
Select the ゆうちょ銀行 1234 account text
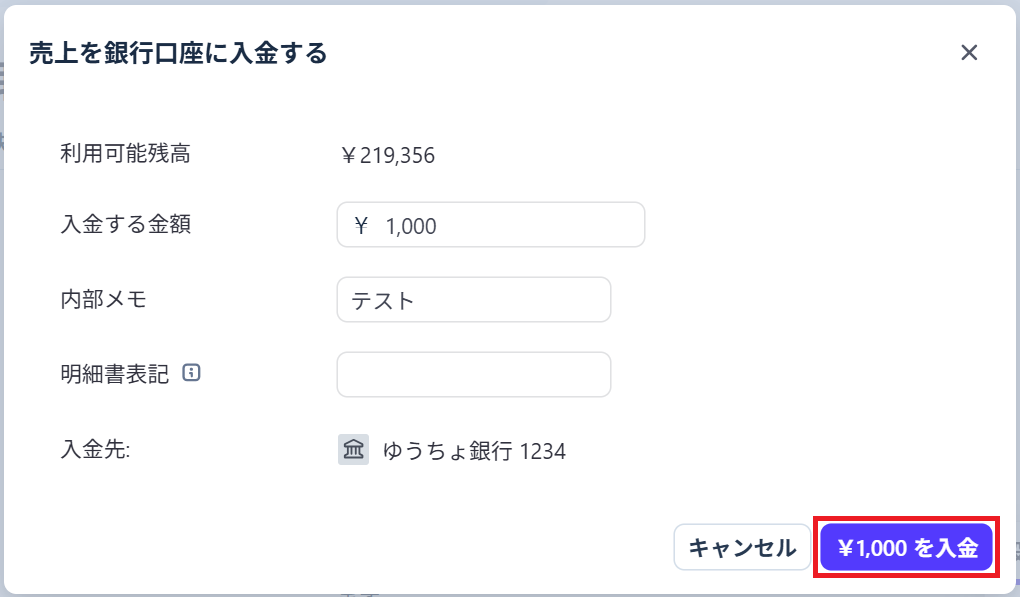(474, 451)
